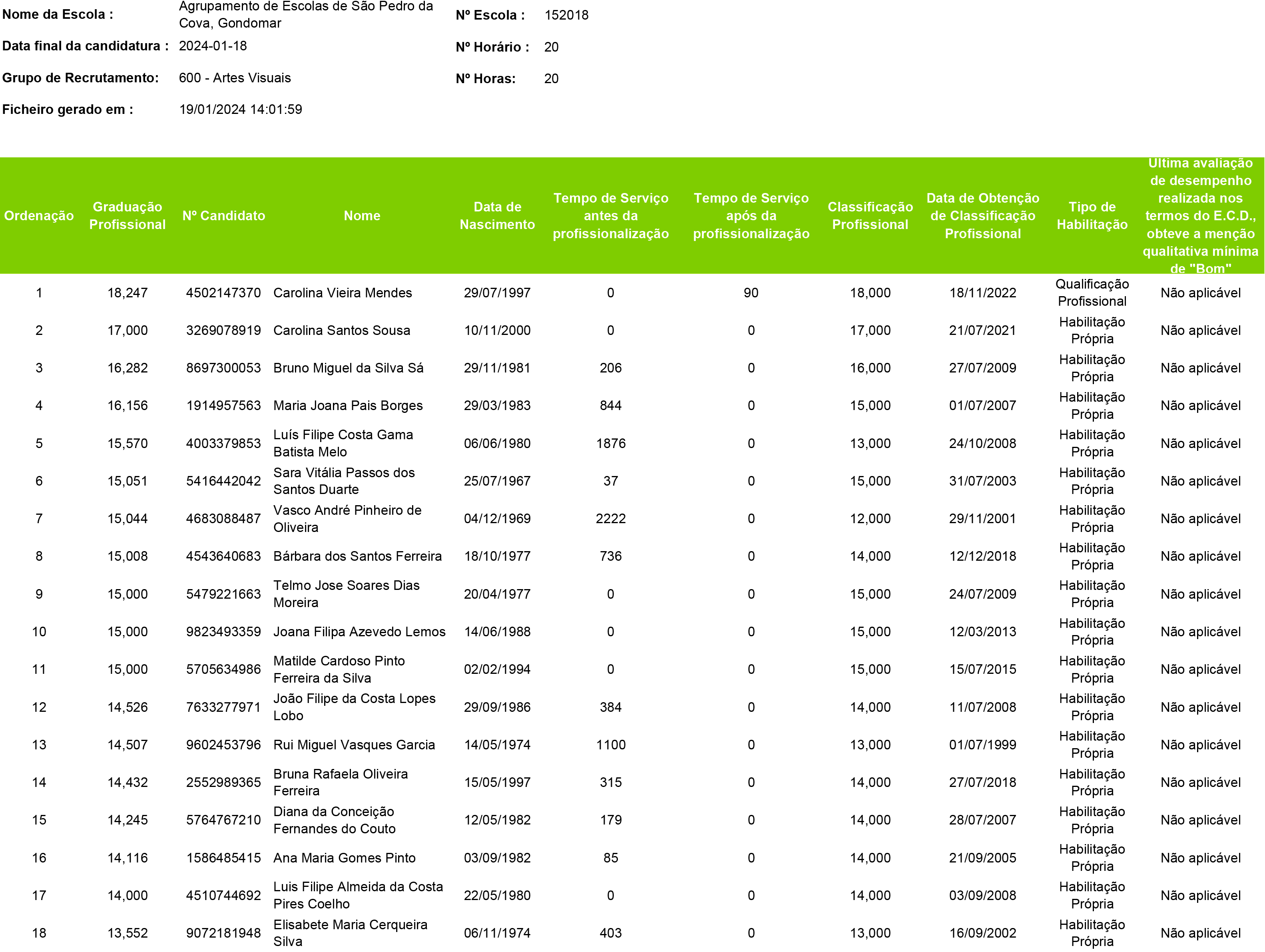The height and width of the screenshot is (952, 1265).
Task: Click Maria Joana Pais Borges row
Action: coord(348,405)
